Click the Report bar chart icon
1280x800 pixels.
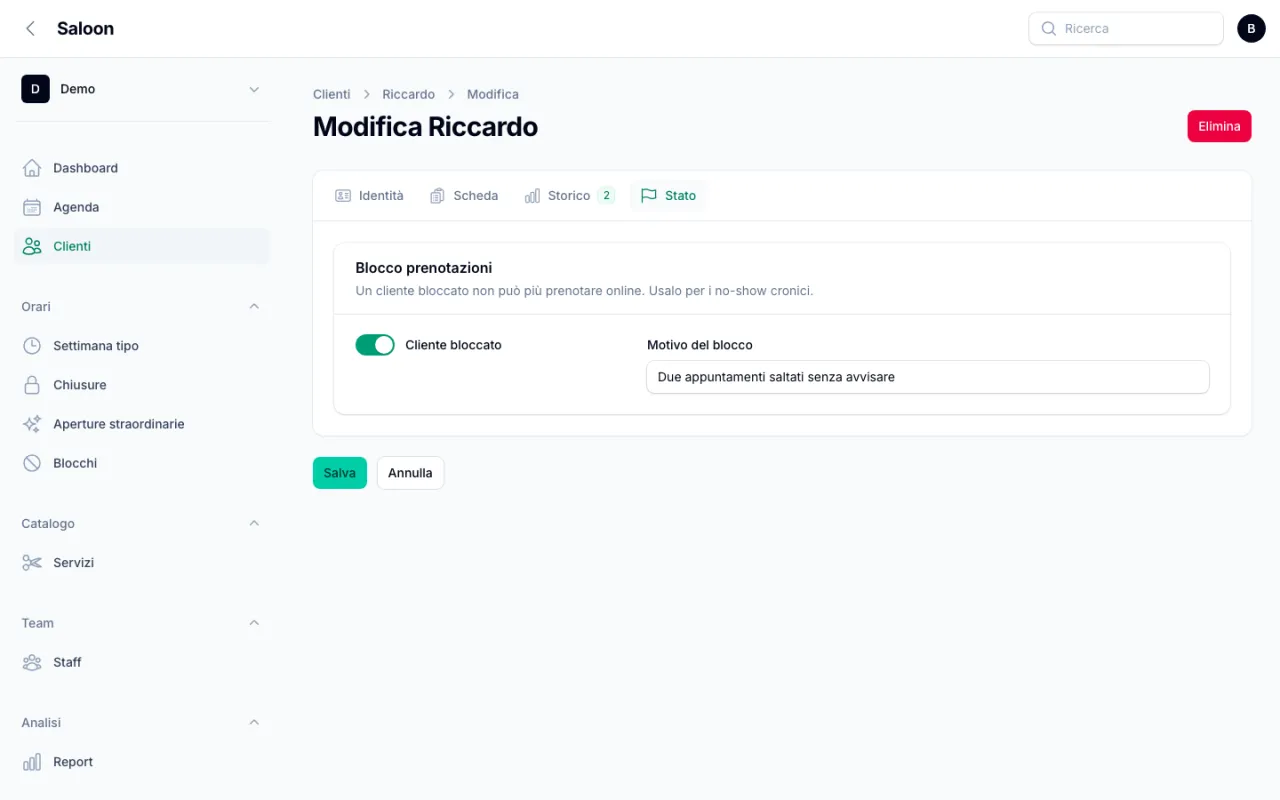coord(32,762)
